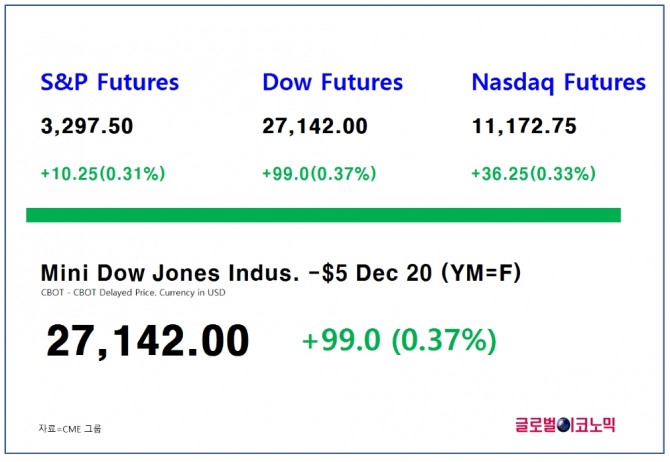Open the Nasdaq Futures heading
Viewport: 670px width, 462px height.
tap(558, 83)
